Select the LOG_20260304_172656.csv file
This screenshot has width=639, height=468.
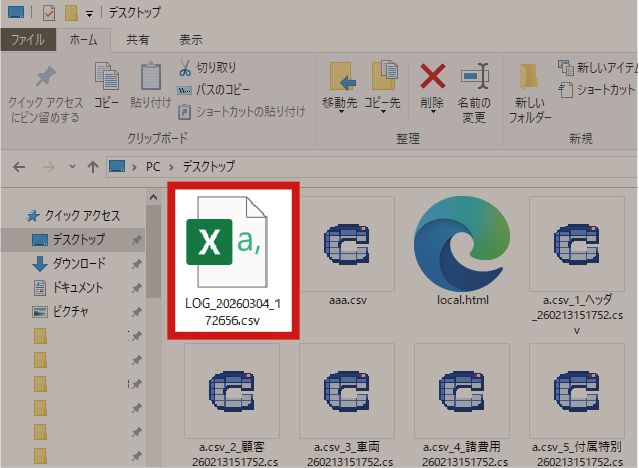231,258
